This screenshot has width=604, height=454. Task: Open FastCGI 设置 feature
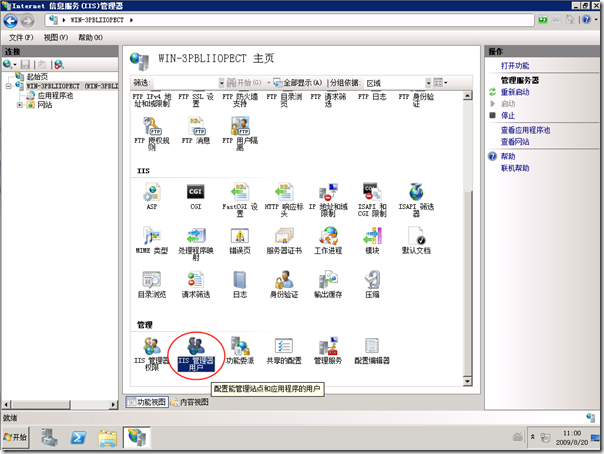coord(240,199)
